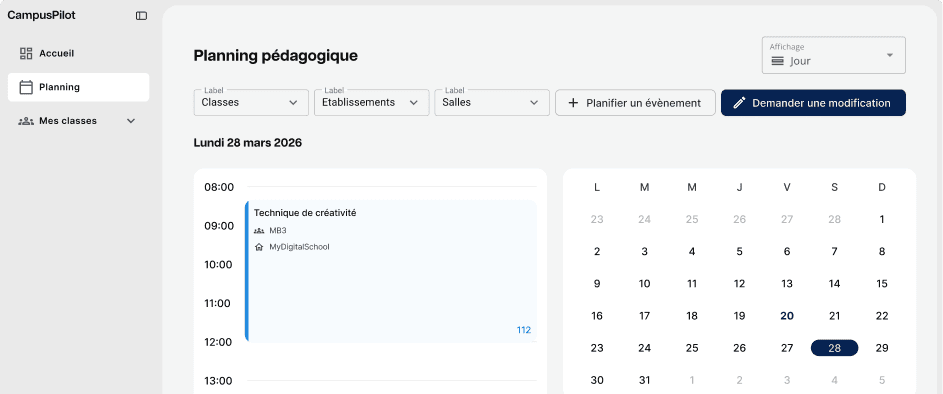Click Planifier un évènement button
Image resolution: width=943 pixels, height=394 pixels.
point(635,103)
